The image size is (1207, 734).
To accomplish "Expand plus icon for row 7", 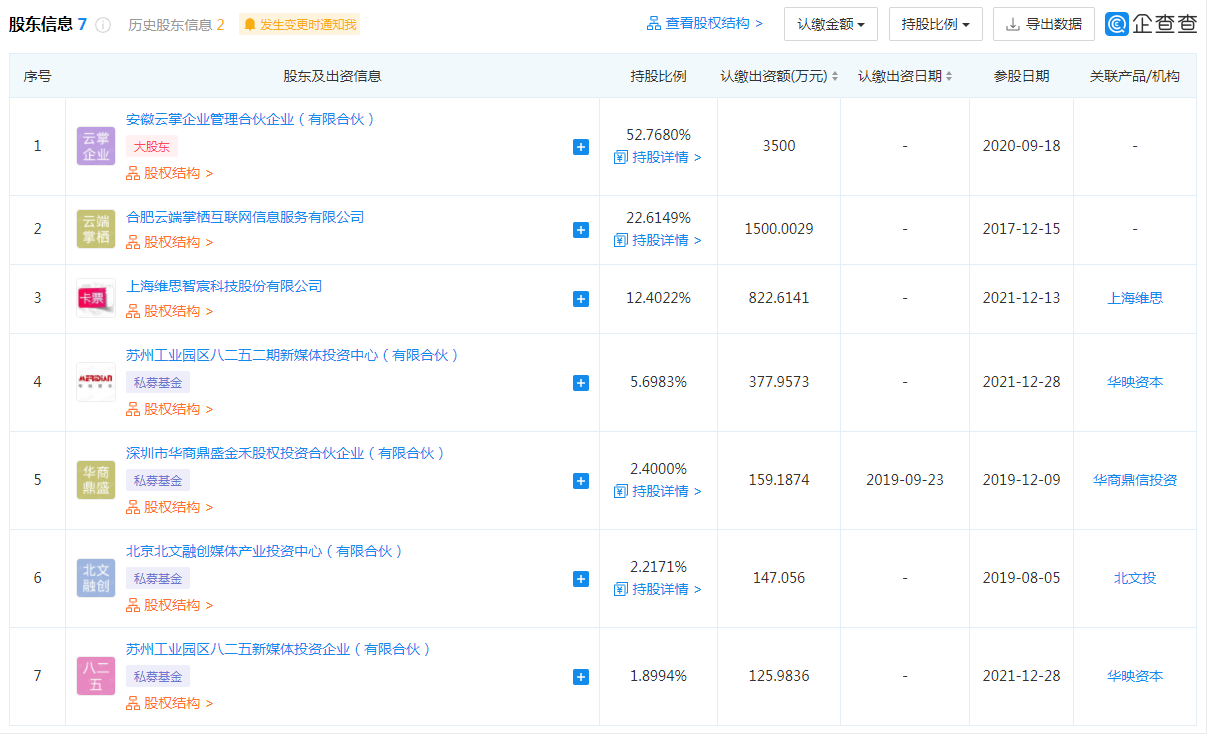I will click(581, 677).
